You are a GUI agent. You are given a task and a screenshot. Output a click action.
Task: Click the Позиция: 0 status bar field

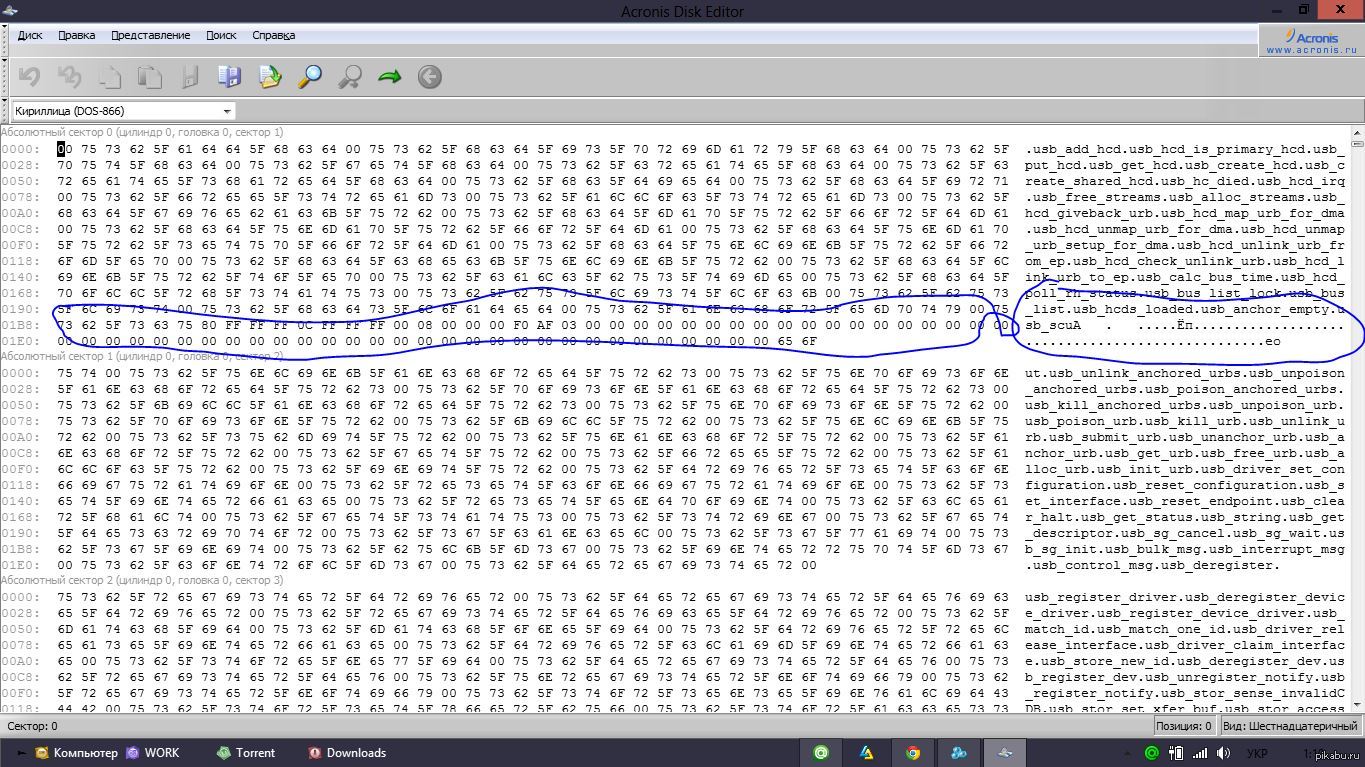[1184, 726]
